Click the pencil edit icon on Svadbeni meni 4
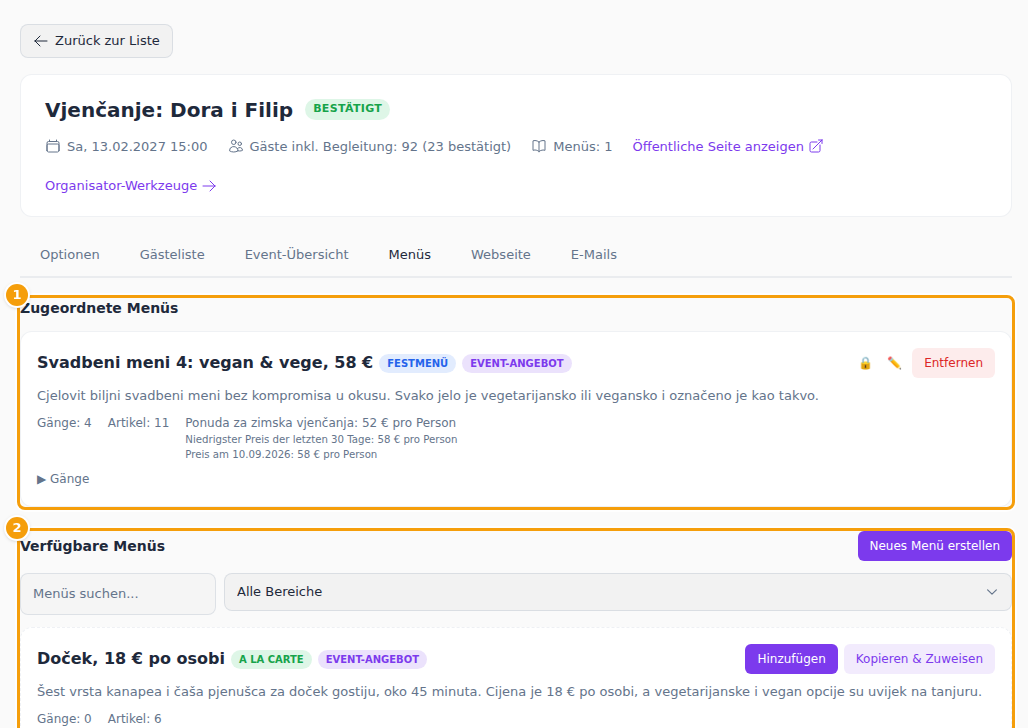Viewport: 1028px width, 728px height. tap(894, 363)
